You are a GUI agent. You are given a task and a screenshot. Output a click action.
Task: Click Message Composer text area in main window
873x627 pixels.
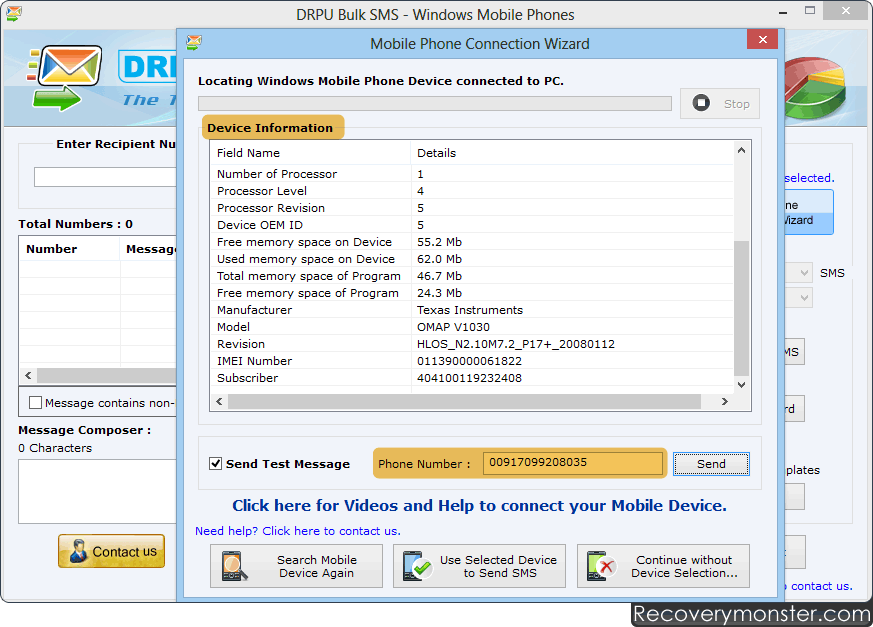click(x=97, y=491)
